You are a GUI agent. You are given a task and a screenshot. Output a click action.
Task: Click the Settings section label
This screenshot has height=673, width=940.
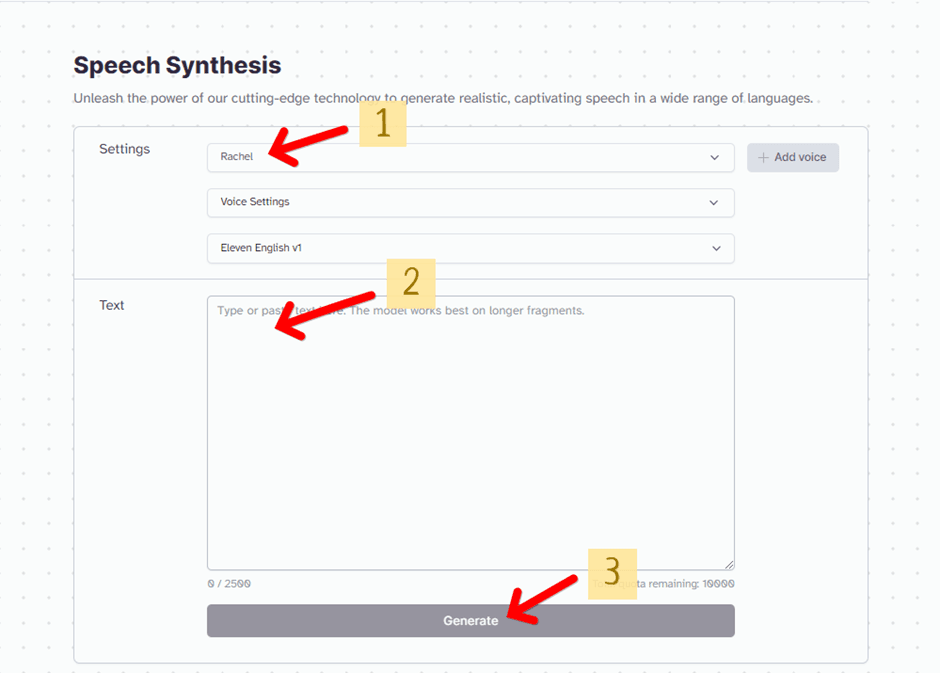124,149
